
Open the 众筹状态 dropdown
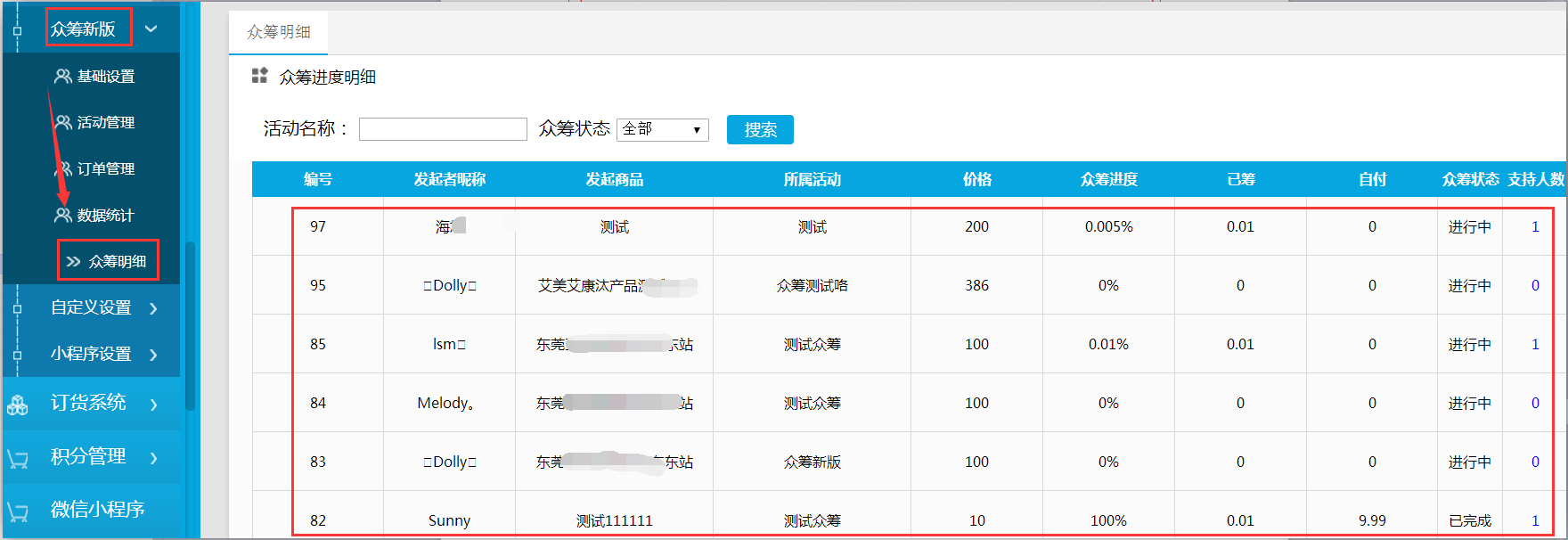(x=662, y=129)
